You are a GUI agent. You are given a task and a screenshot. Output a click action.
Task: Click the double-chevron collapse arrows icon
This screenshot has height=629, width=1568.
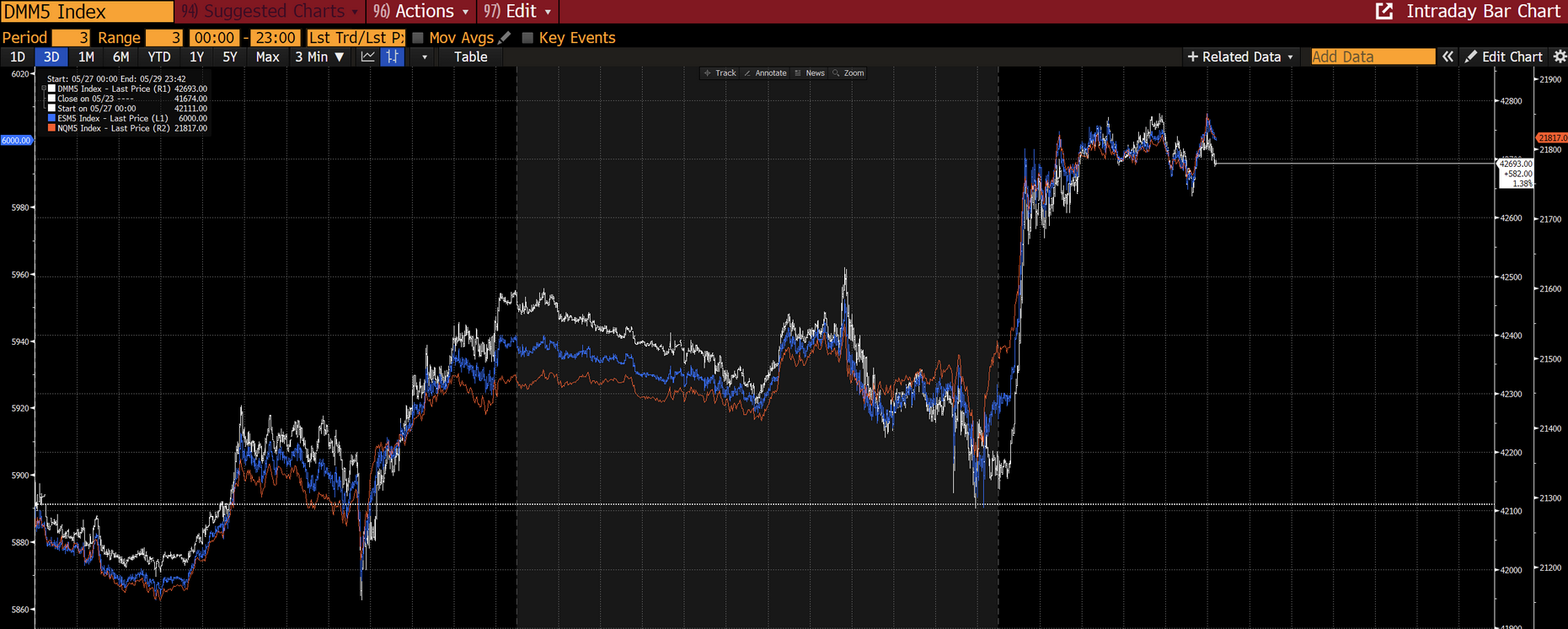coord(1448,56)
